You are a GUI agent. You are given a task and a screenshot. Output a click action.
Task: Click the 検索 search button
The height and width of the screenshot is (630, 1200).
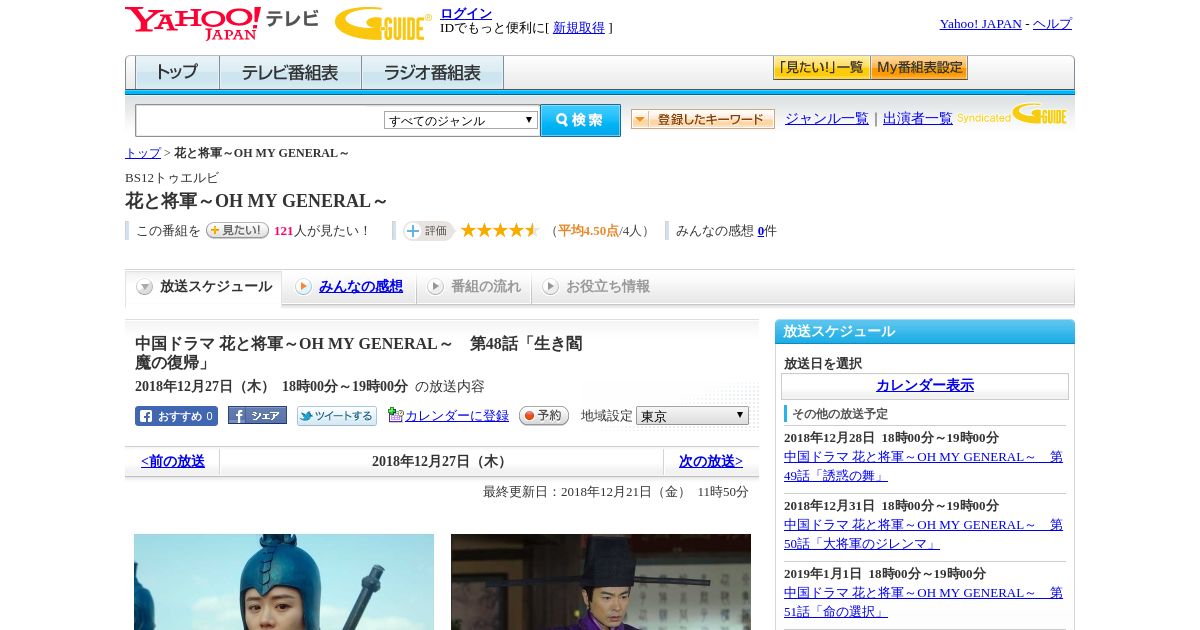(x=580, y=120)
